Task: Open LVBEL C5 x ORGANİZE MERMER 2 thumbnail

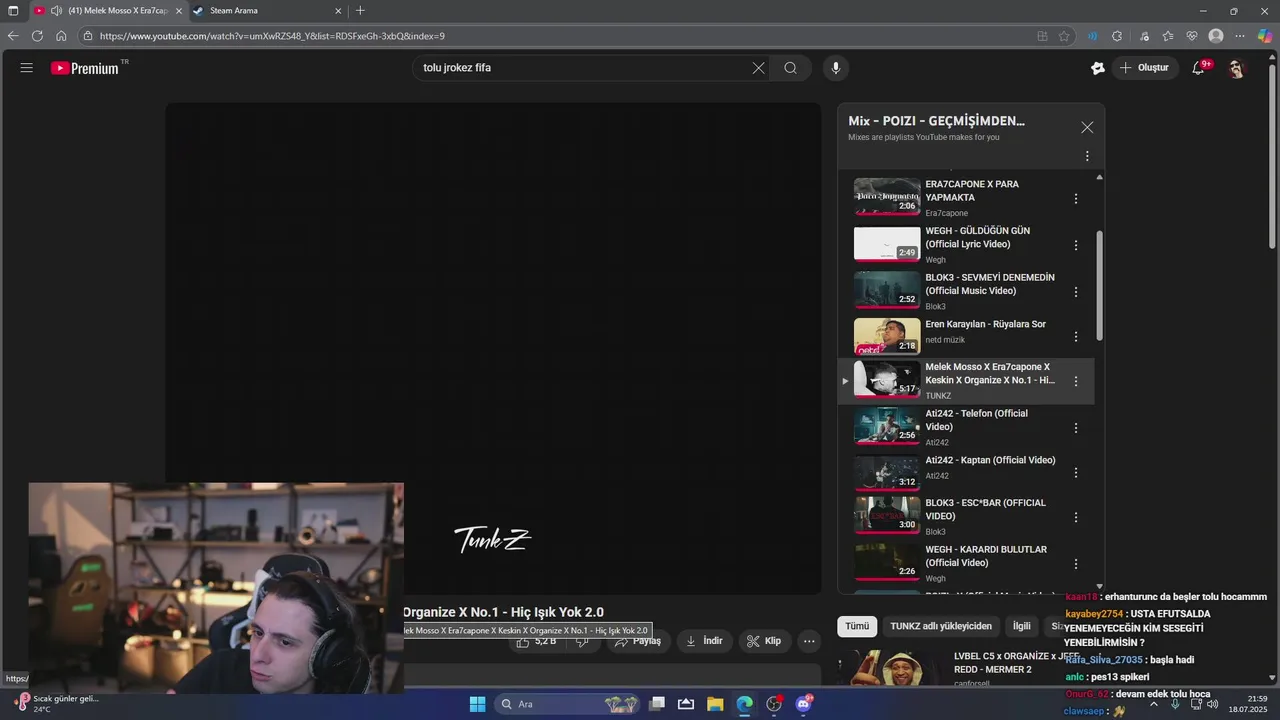Action: (893, 669)
